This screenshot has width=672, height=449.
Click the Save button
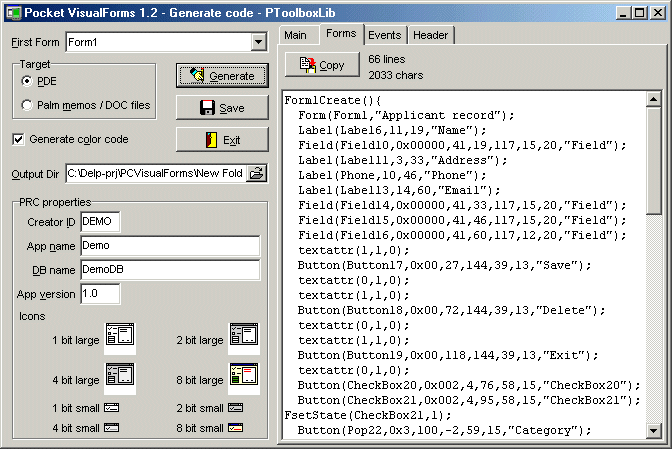(x=221, y=107)
